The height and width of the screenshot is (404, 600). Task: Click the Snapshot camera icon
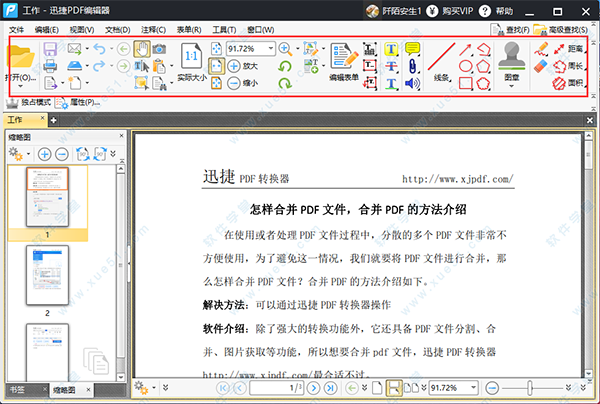click(159, 49)
